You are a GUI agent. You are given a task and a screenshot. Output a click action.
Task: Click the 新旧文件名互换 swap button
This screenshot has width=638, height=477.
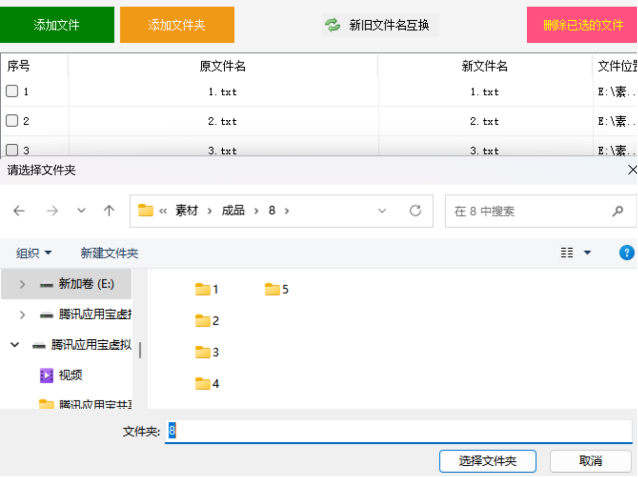tap(380, 25)
